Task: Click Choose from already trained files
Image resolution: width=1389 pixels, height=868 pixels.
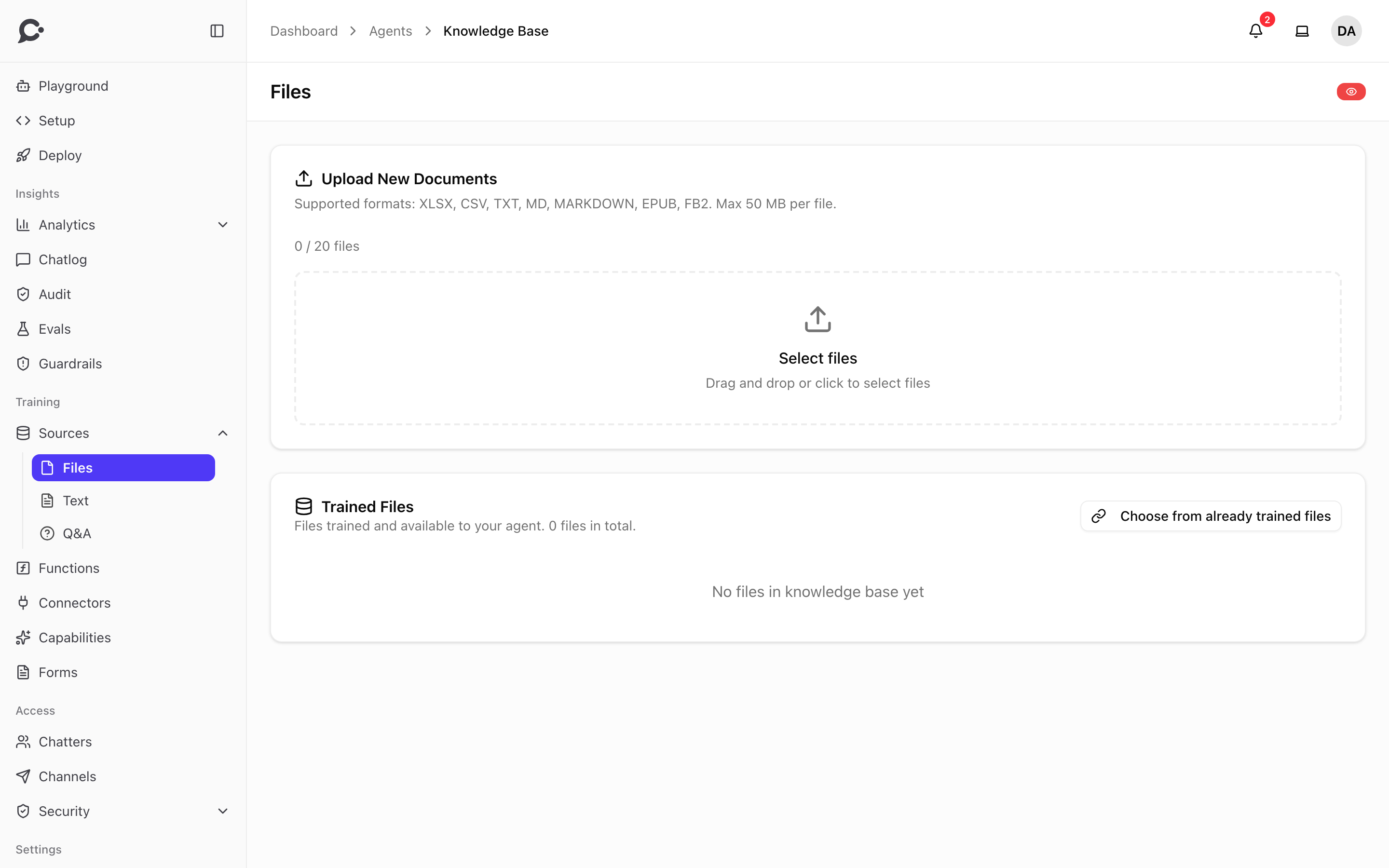Action: tap(1211, 516)
